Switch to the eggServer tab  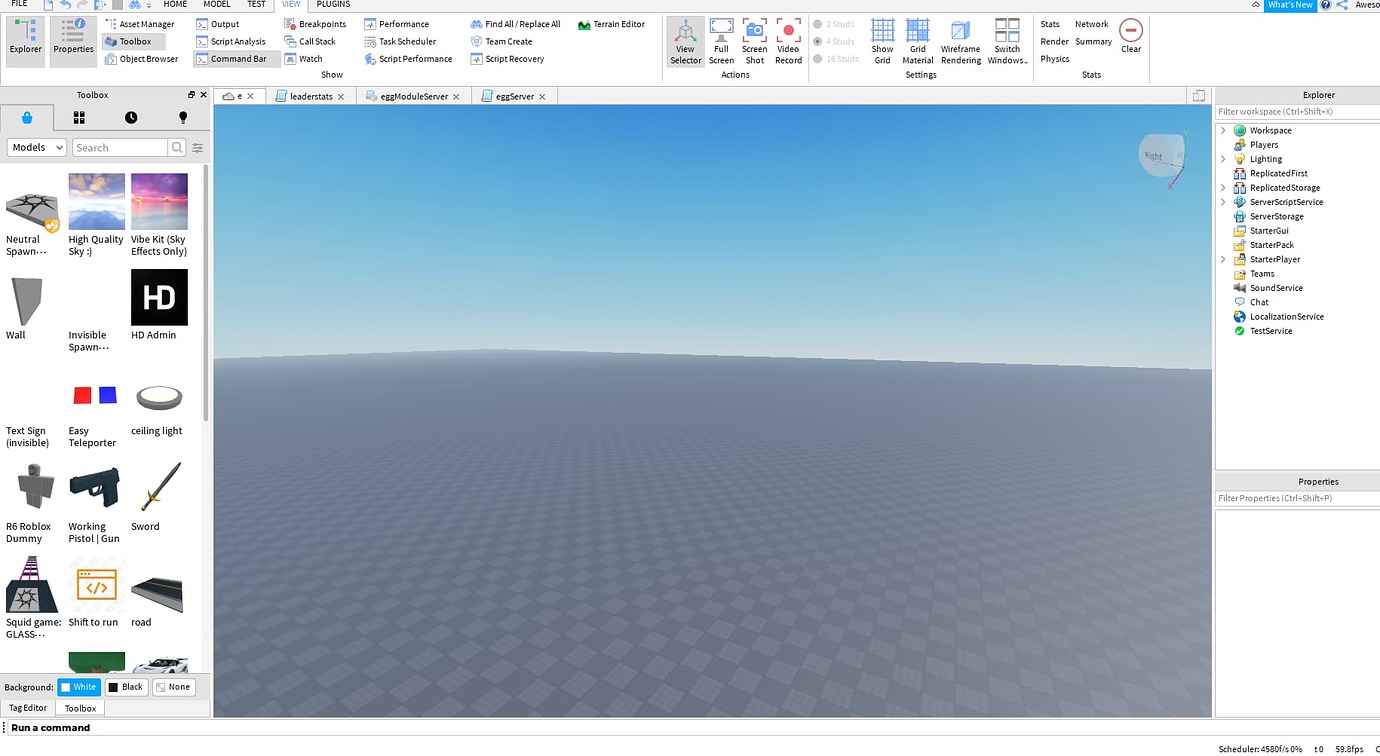tap(515, 96)
